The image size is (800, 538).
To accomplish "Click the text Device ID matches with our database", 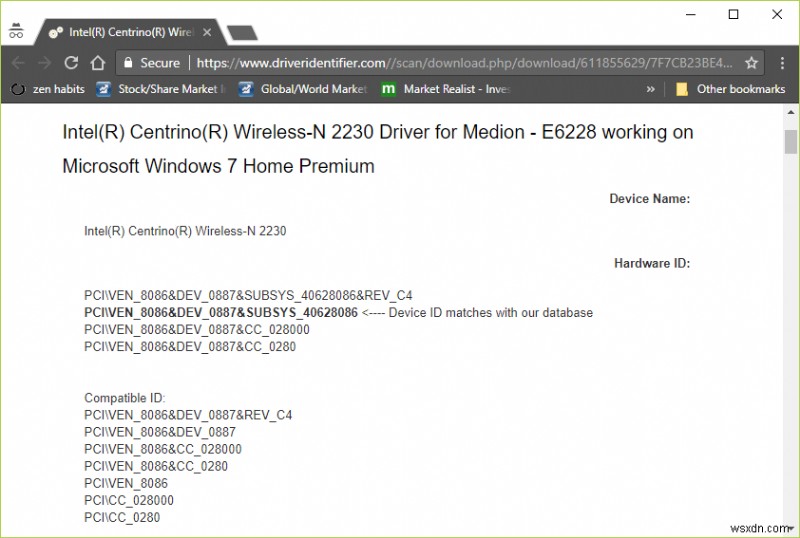I will pos(491,312).
